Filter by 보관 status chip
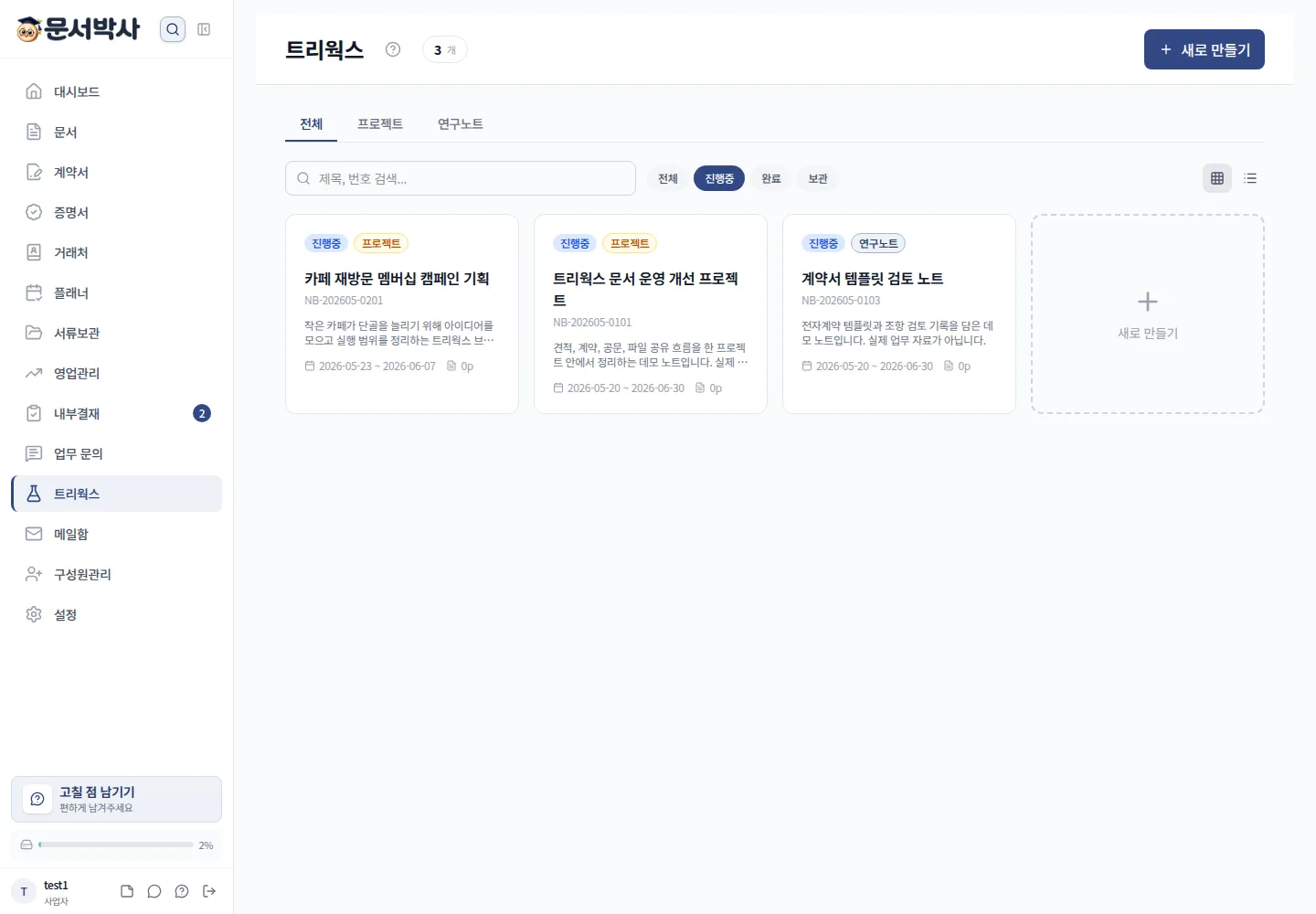 [x=818, y=178]
